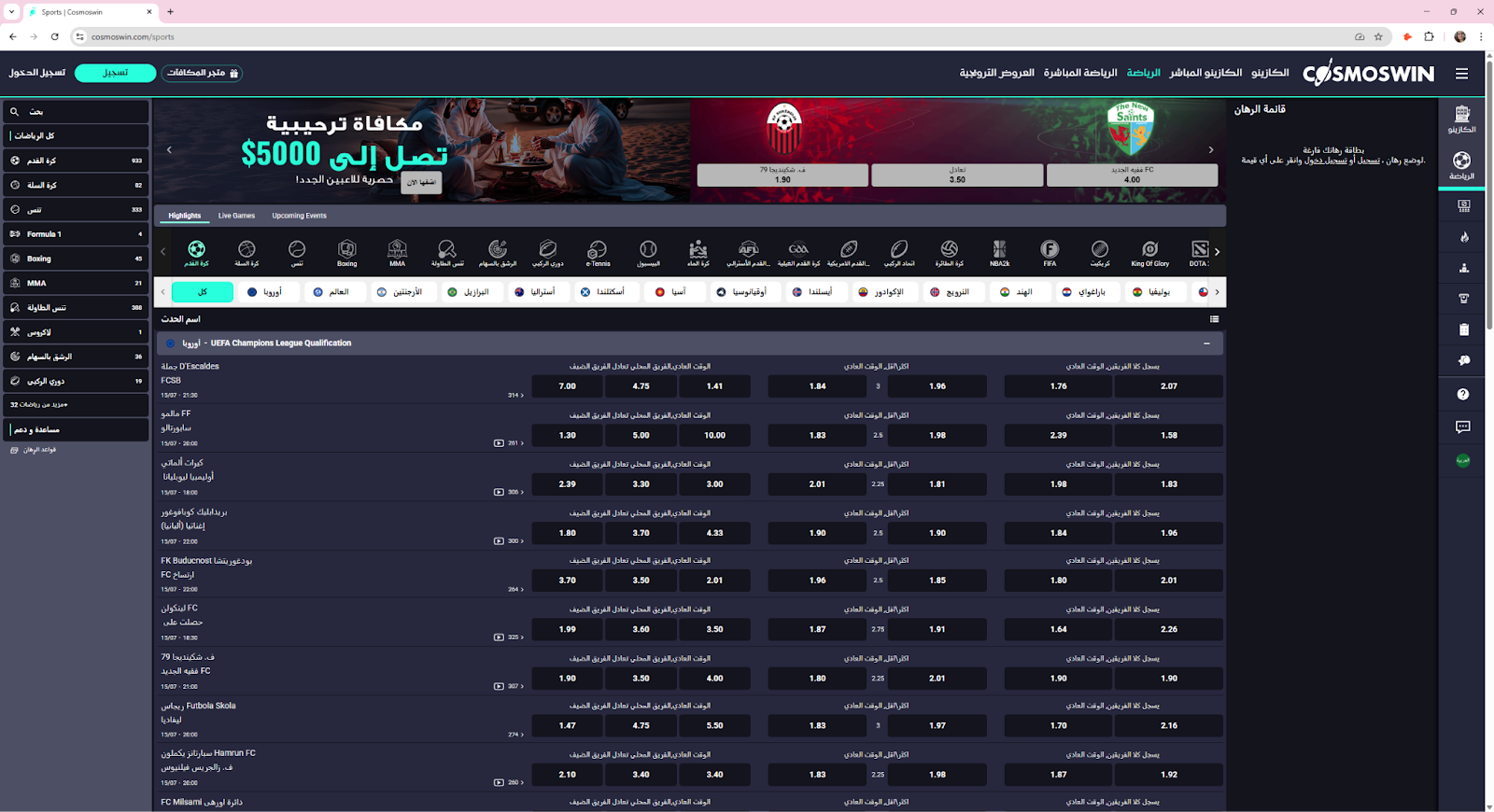Open الرياضة المباشرة in the top navigation
Screen dimensions: 1494x812
coord(1080,73)
